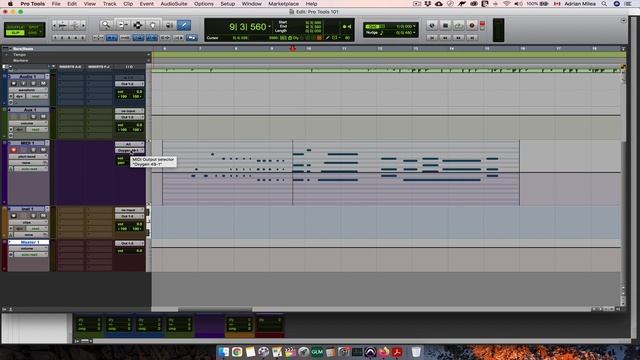
Task: Open Master 1 output selector Out 1-2
Action: point(129,243)
